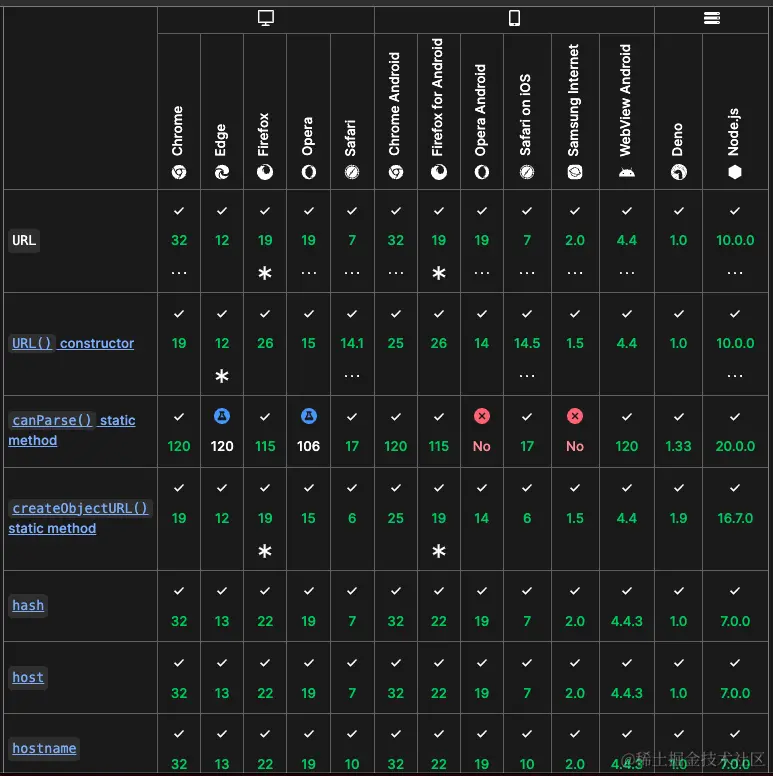
Task: Click the 25 Chrome Android value in createObjectURL row
Action: [x=395, y=518]
